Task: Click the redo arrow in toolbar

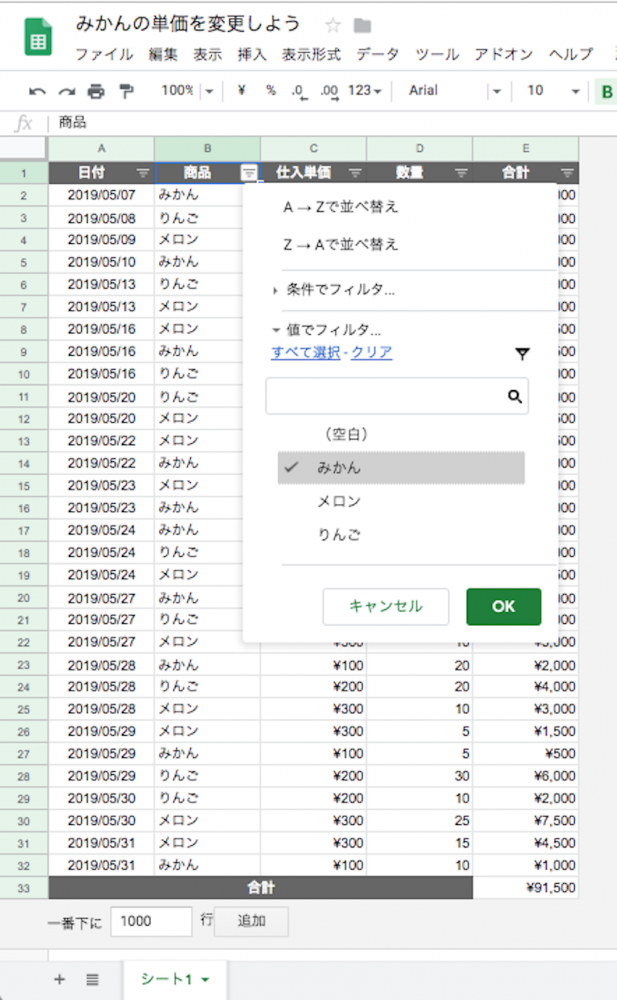Action: pyautogui.click(x=66, y=91)
